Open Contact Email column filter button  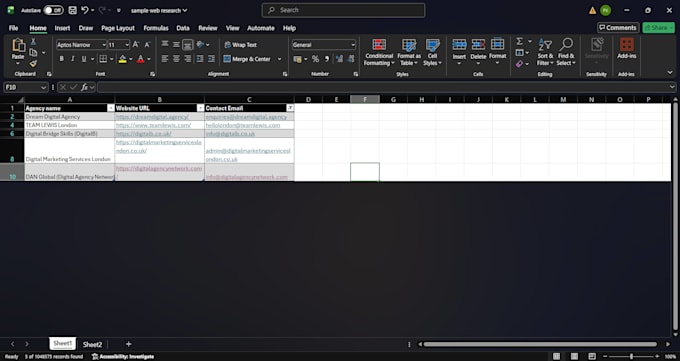(x=290, y=108)
